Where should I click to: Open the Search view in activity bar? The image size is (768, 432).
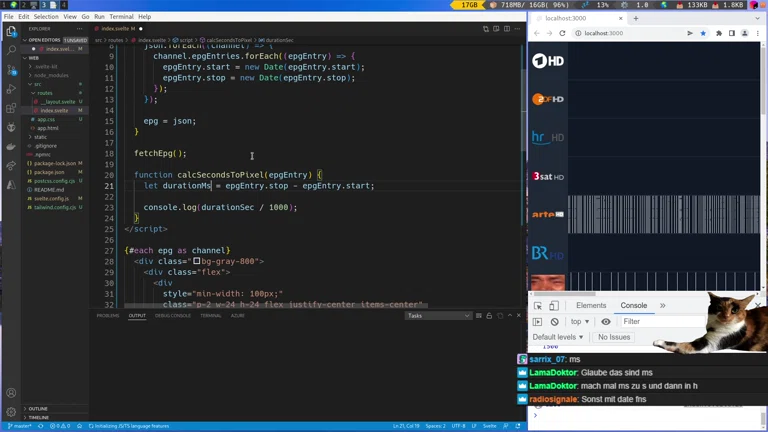pos(11,50)
